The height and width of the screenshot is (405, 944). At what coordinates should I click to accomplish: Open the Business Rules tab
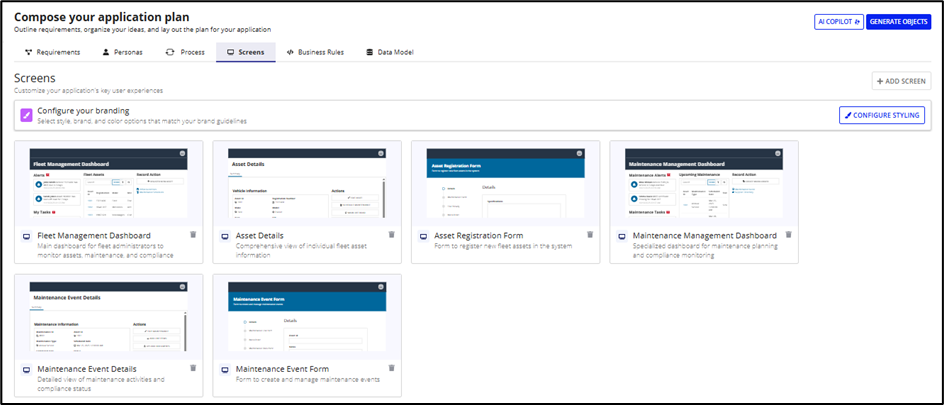[315, 52]
